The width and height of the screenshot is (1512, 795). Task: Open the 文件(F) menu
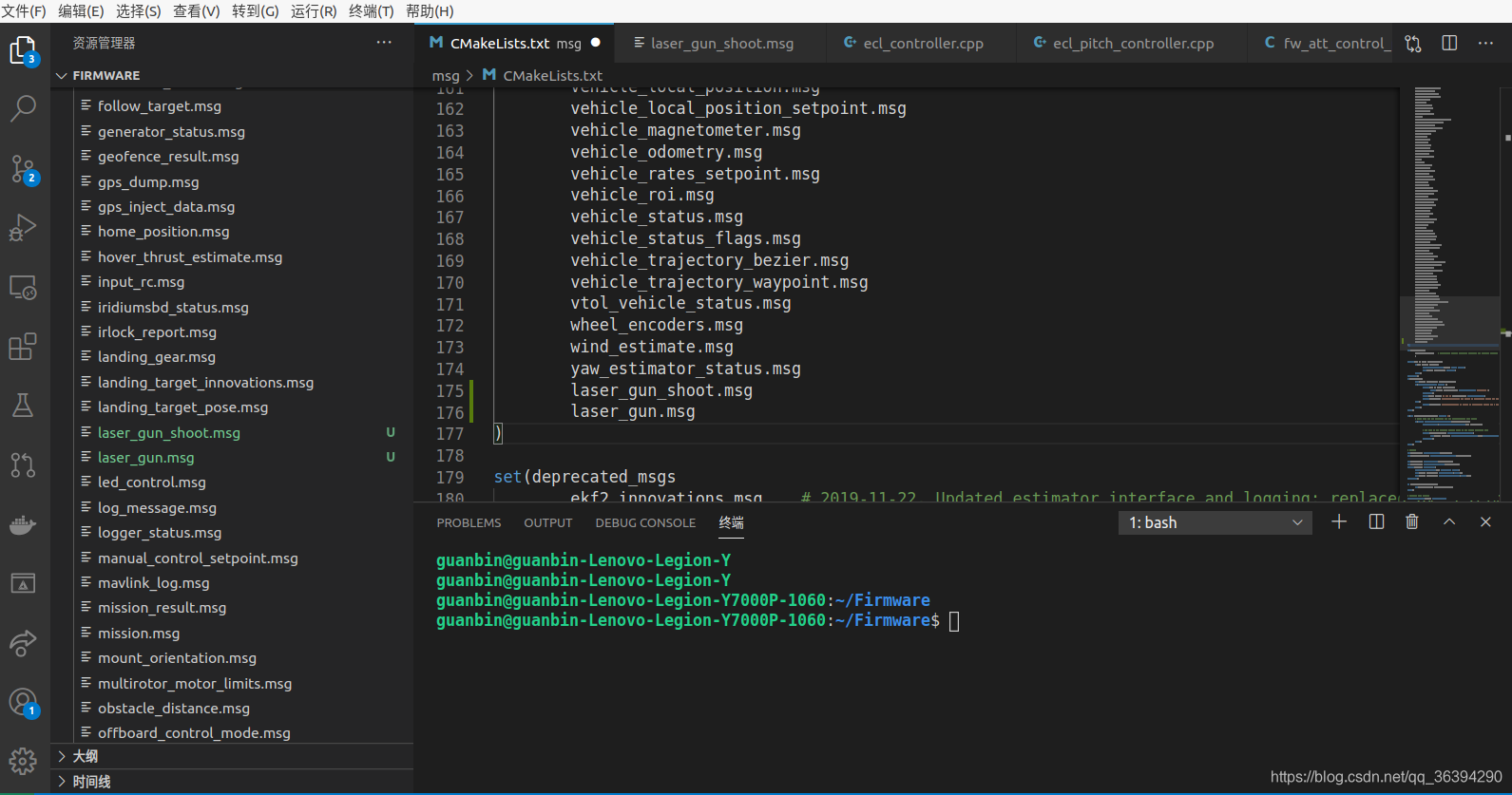[24, 11]
